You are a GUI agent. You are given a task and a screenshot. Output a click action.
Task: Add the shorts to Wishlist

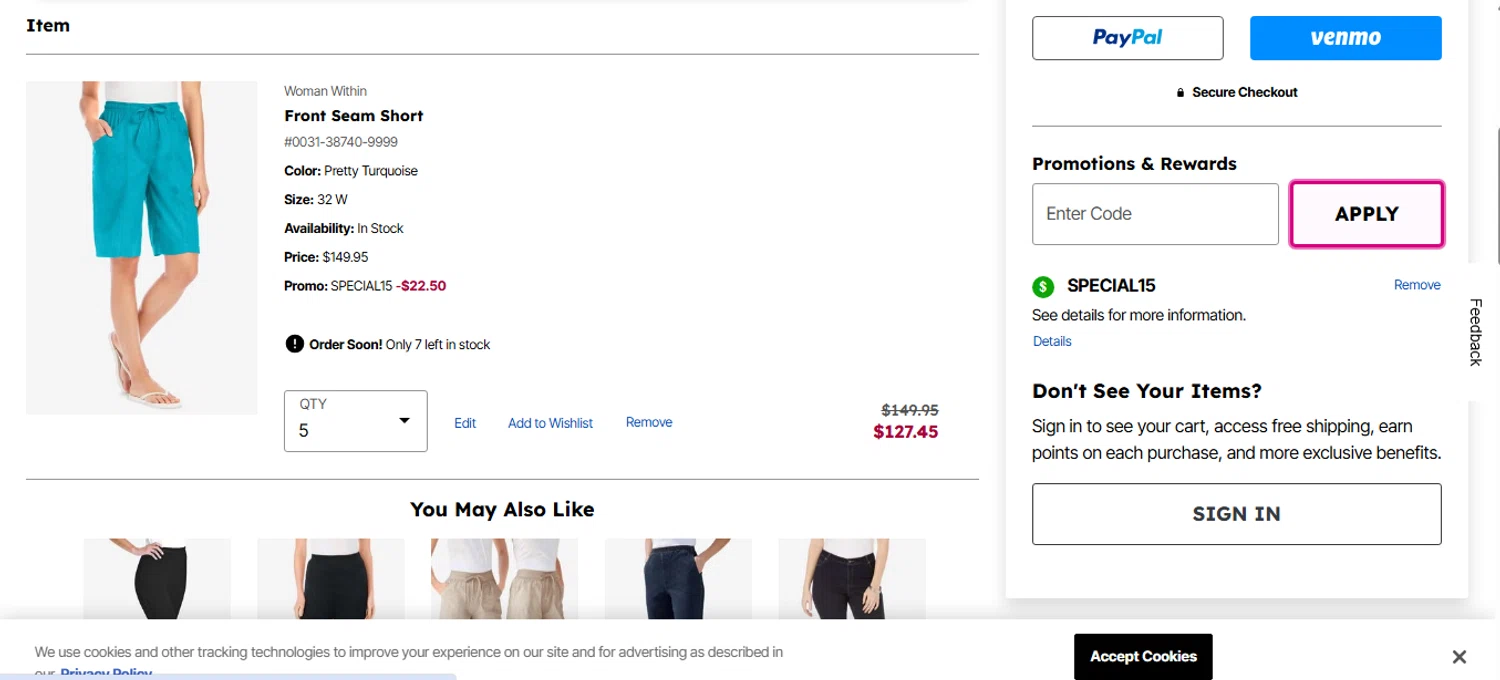tap(550, 423)
